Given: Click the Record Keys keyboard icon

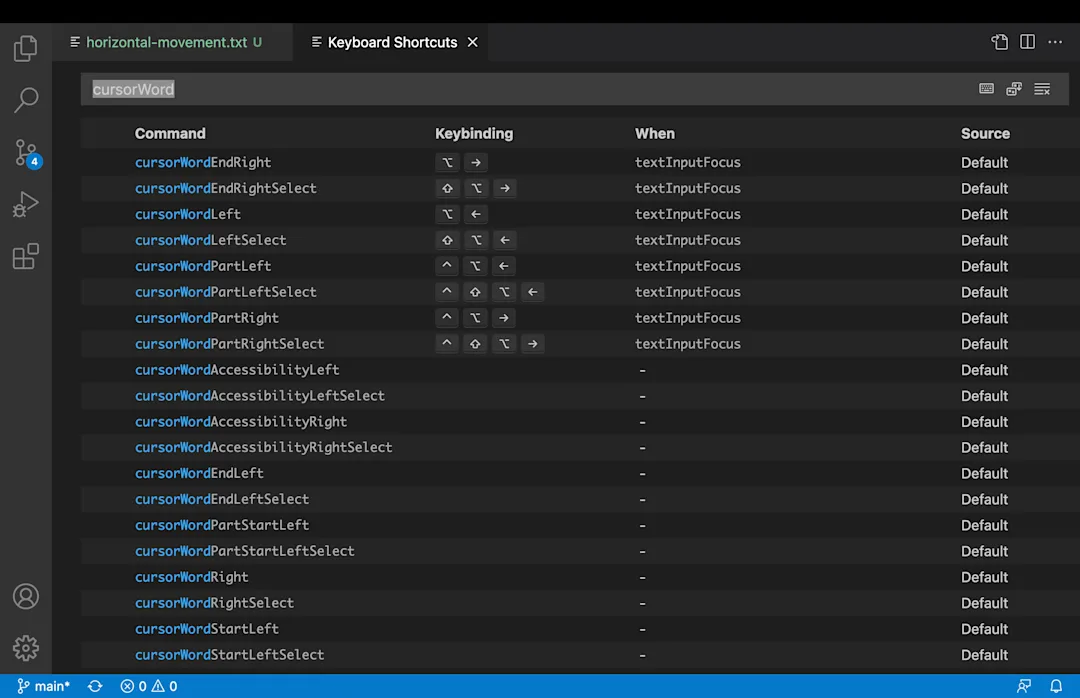Looking at the screenshot, I should 986,89.
